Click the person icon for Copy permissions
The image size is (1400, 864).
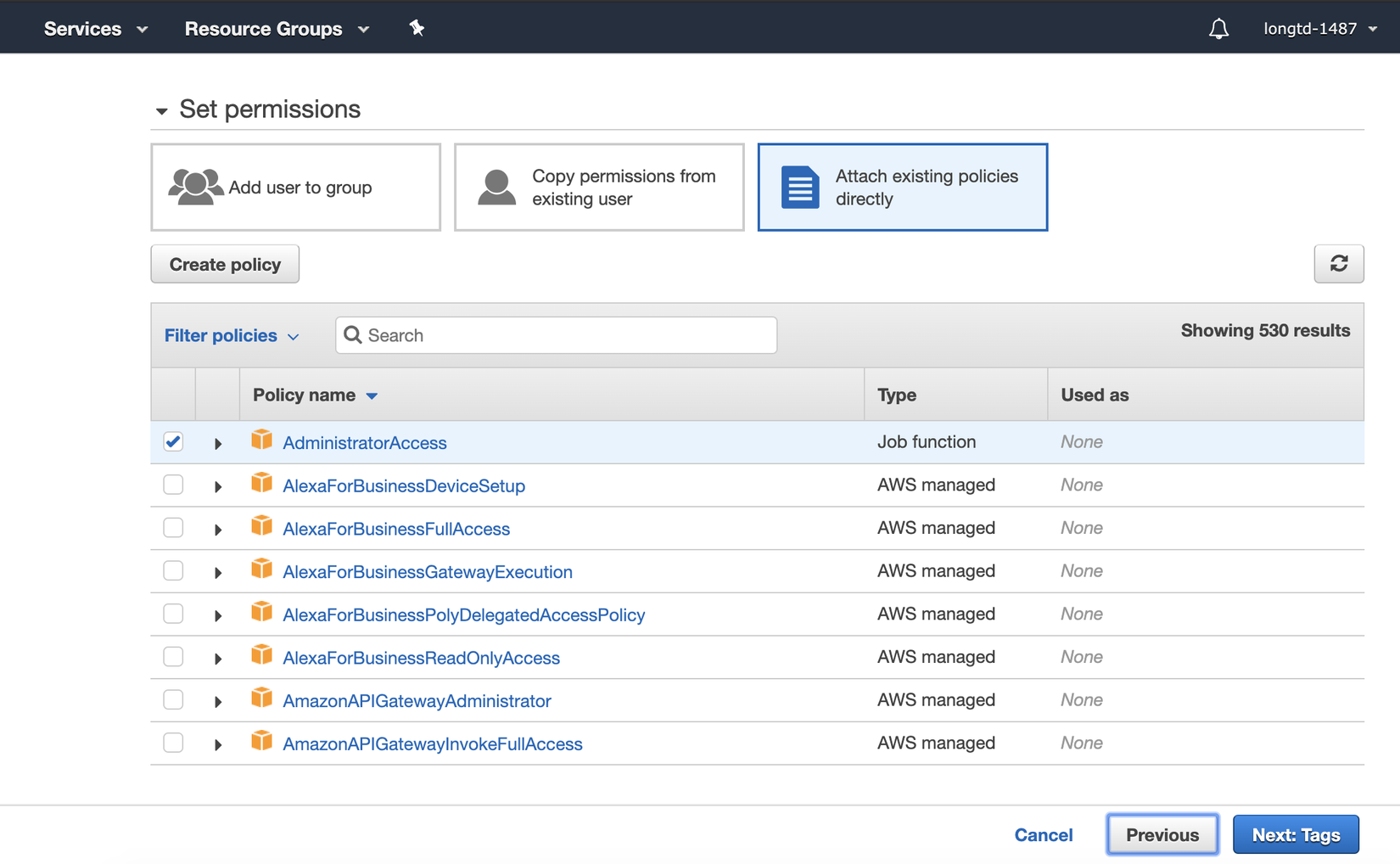(x=496, y=187)
